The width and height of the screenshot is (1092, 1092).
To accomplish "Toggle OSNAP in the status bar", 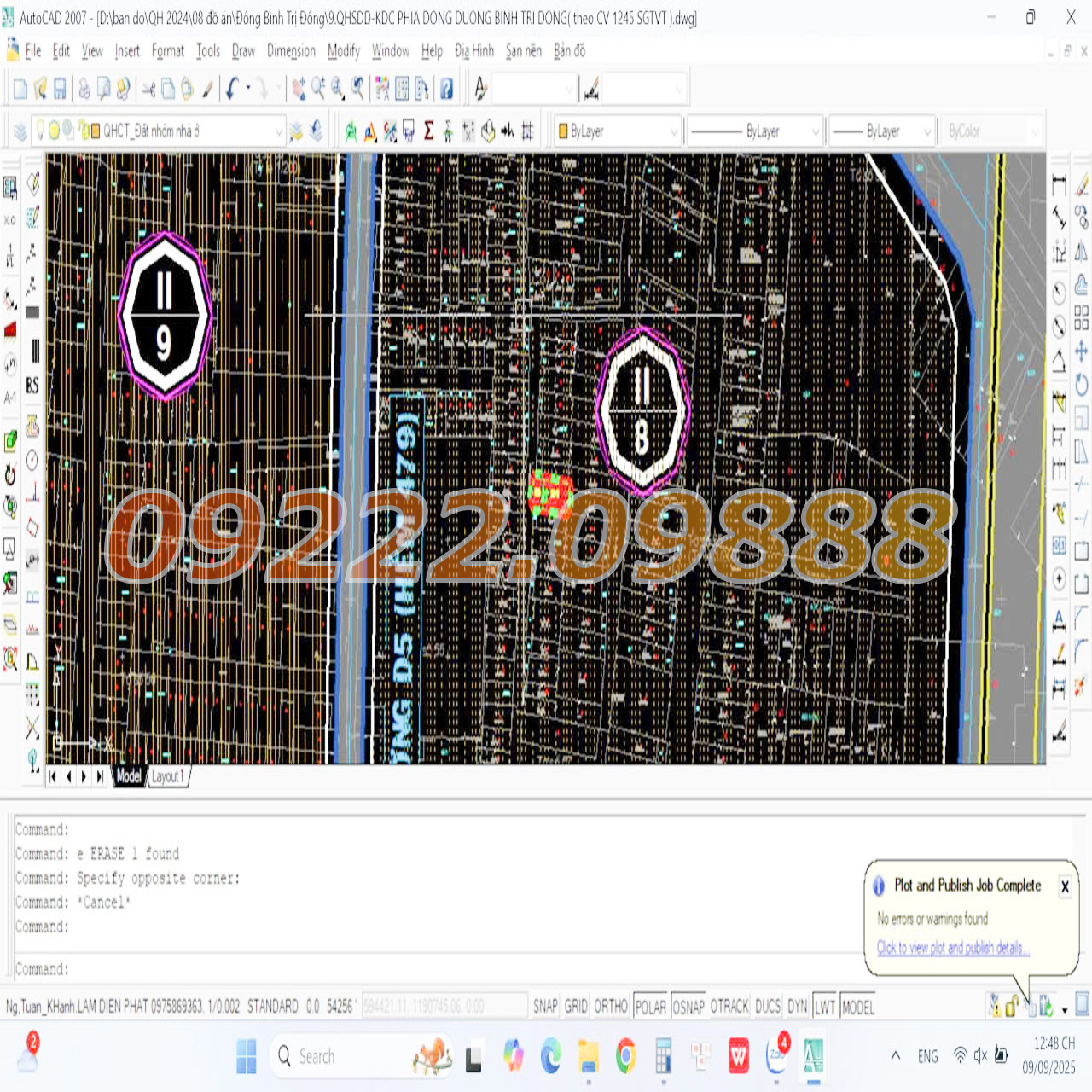I will pos(688,1007).
